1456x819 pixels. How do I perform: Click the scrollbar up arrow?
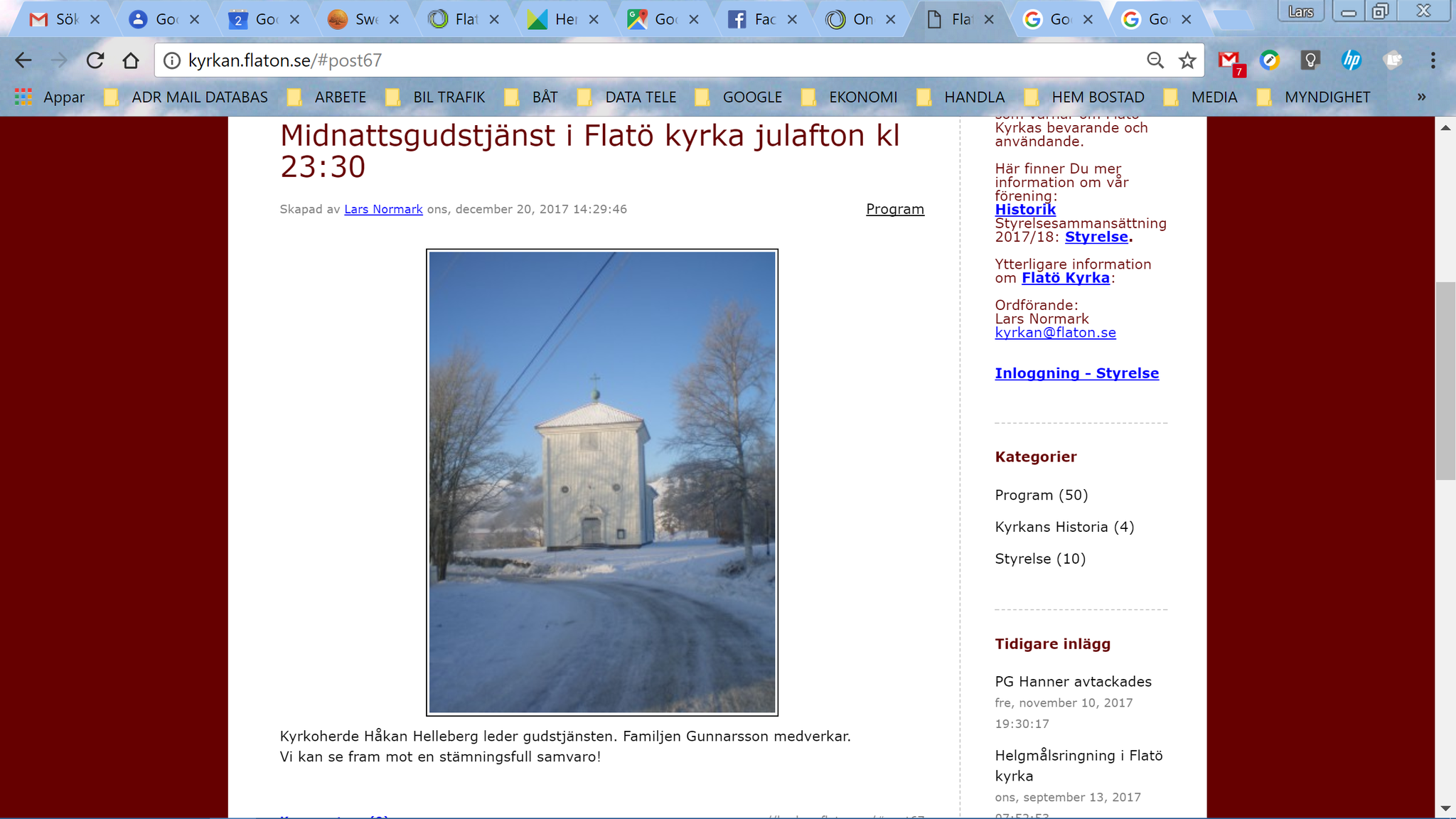[1445, 128]
